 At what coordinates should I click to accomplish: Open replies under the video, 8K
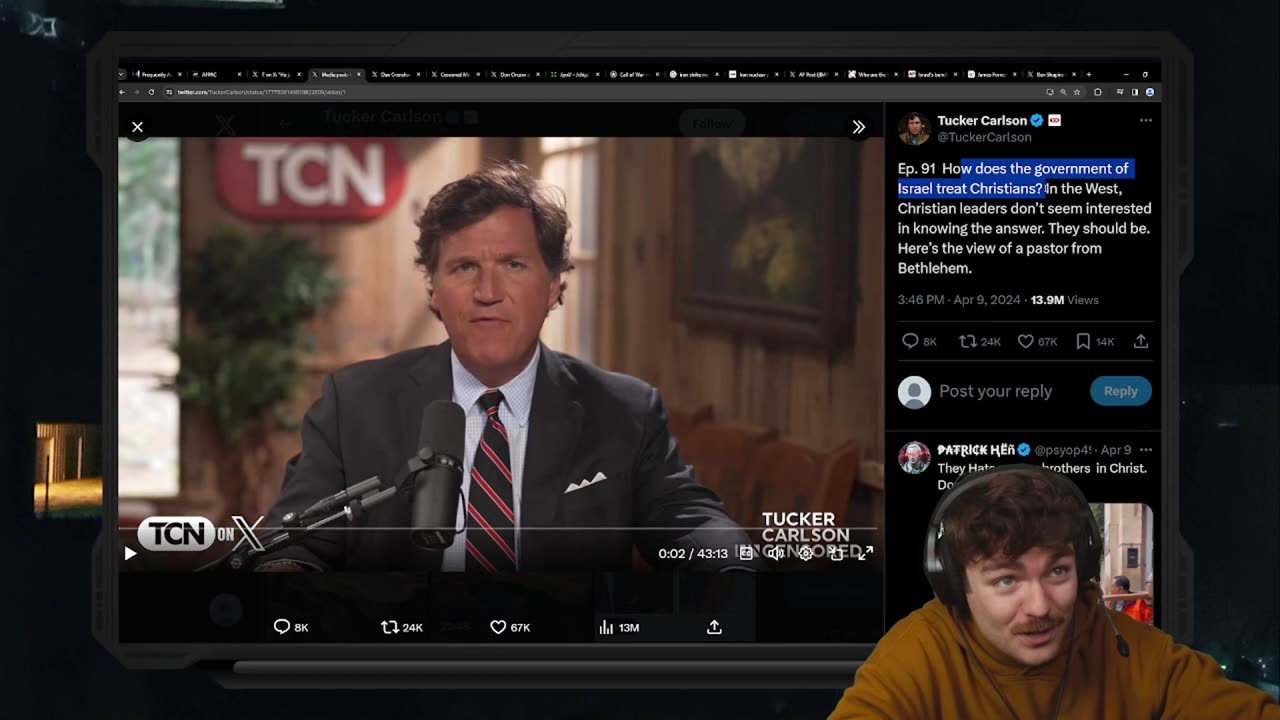coord(291,627)
